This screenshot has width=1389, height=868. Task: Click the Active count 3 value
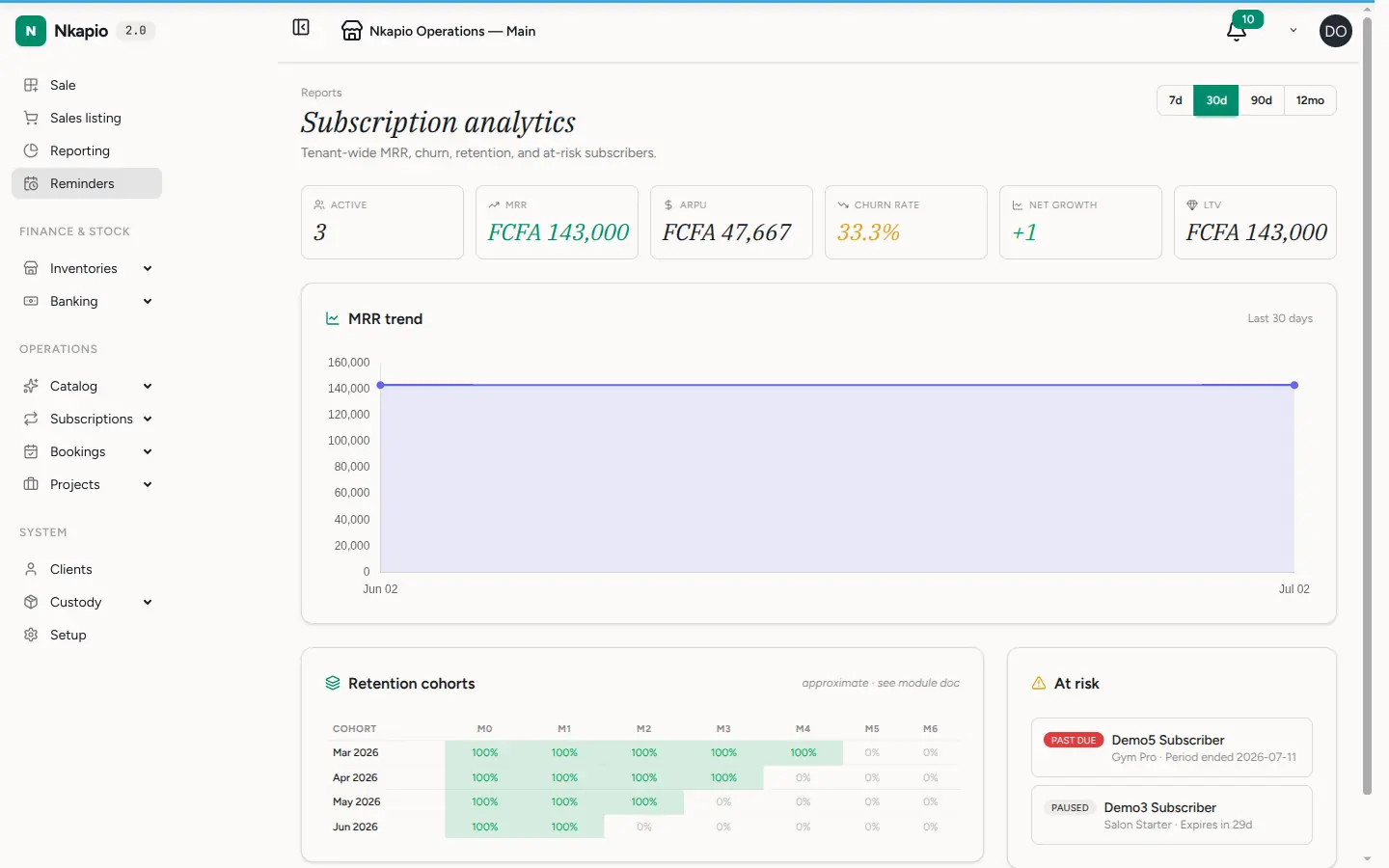coord(320,232)
